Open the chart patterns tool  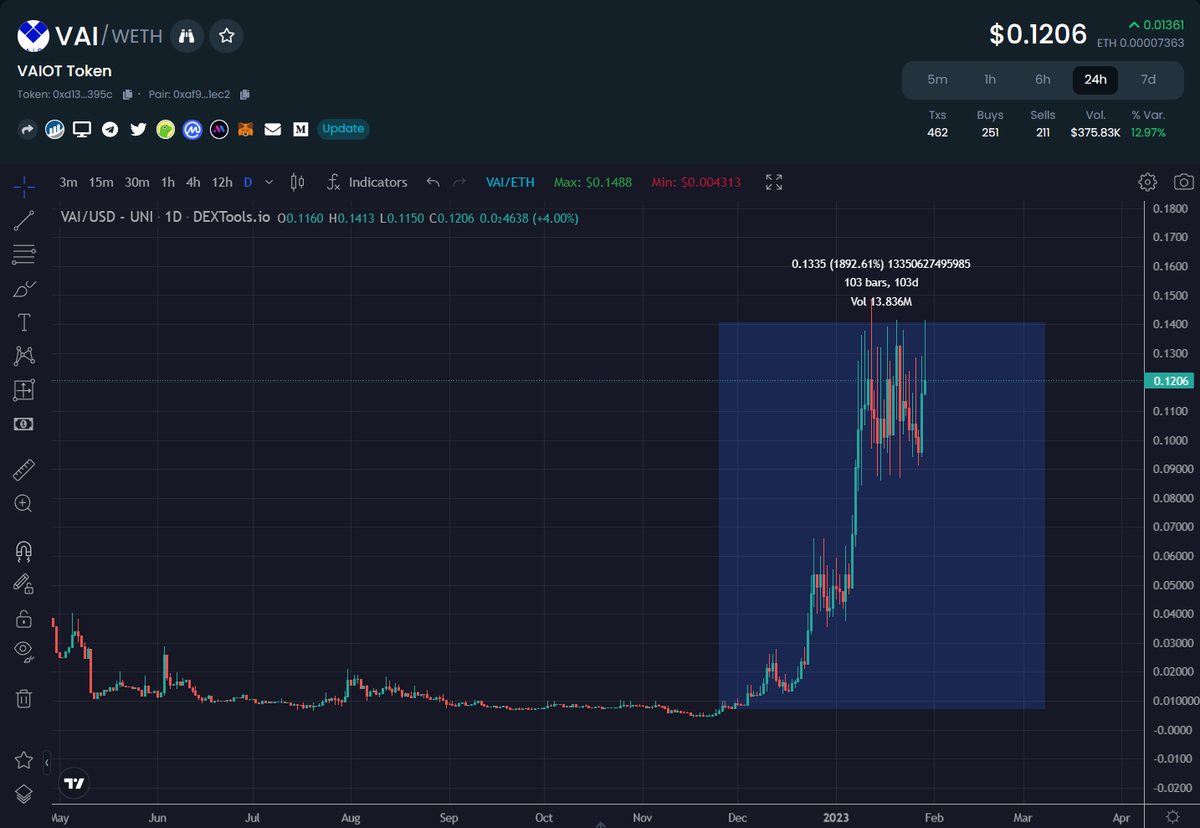click(24, 356)
